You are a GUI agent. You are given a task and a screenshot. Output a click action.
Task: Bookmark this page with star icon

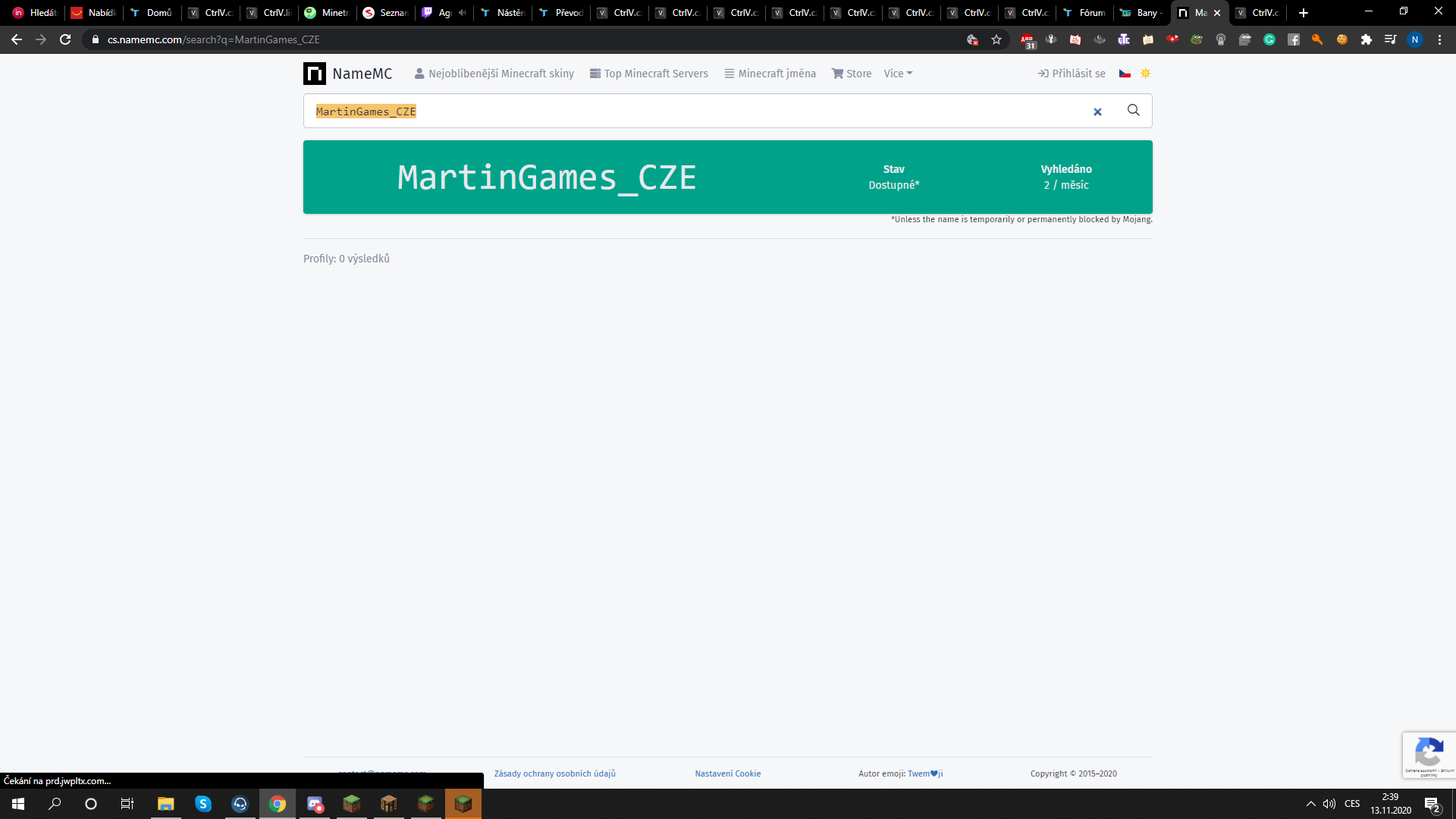click(996, 39)
